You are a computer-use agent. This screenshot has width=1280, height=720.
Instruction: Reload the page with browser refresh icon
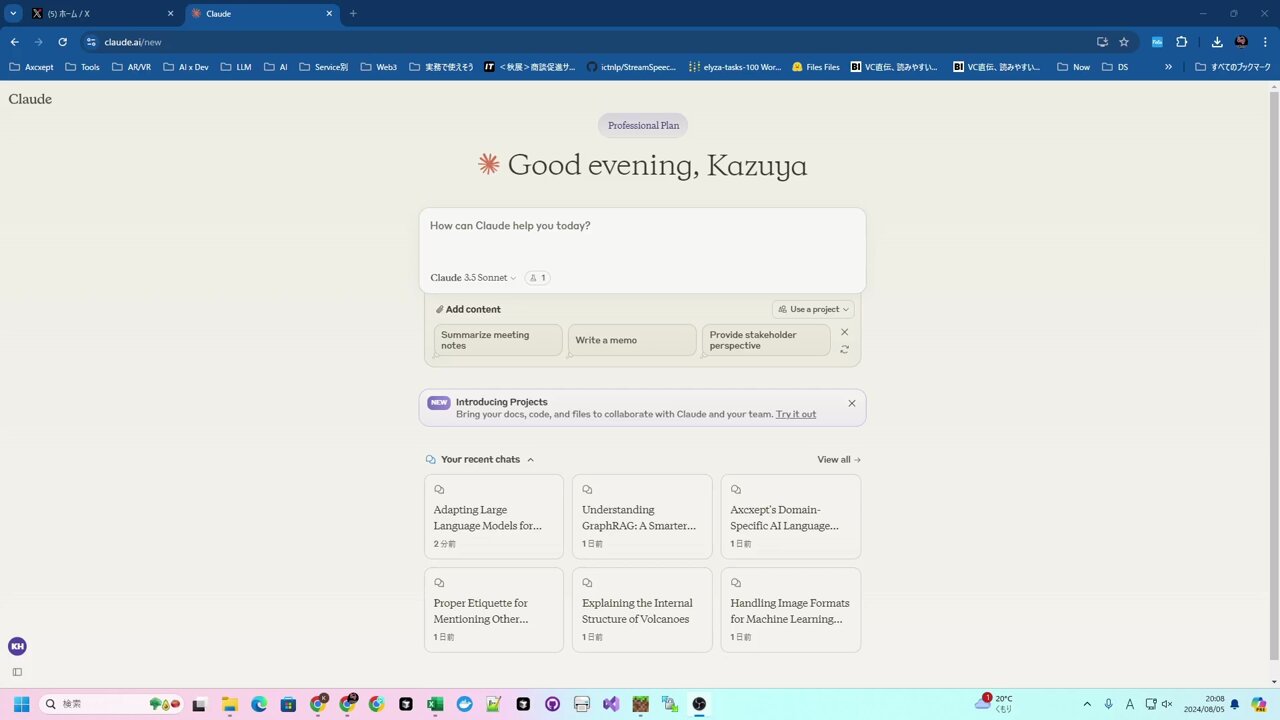(62, 42)
